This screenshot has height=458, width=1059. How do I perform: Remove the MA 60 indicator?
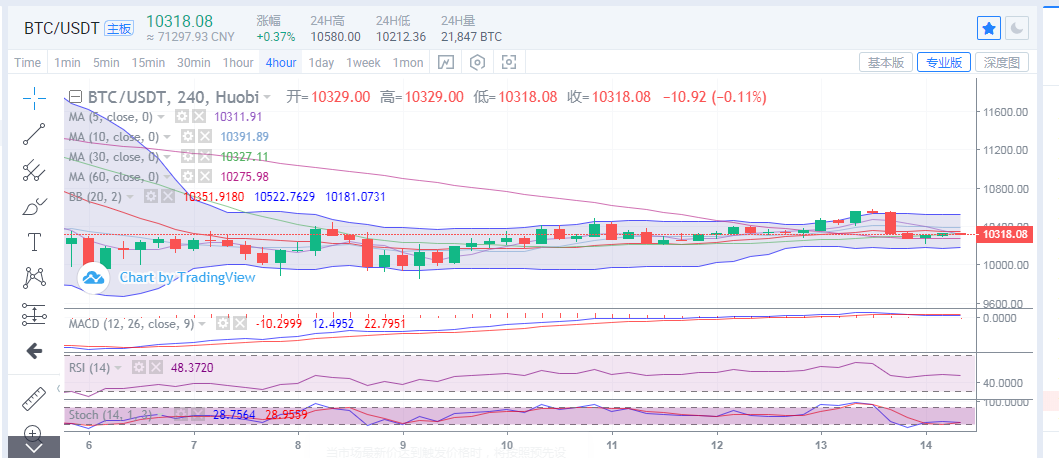coord(204,176)
